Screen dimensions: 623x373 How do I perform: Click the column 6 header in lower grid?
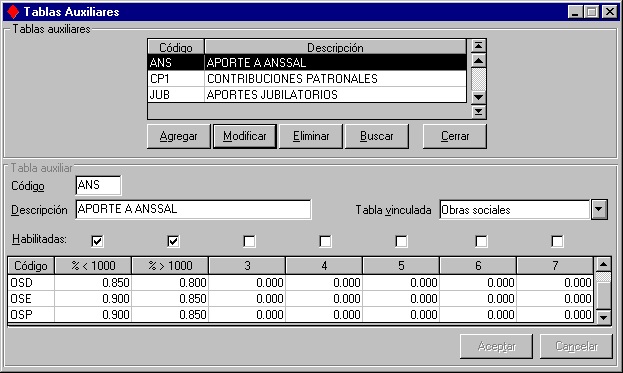point(478,265)
